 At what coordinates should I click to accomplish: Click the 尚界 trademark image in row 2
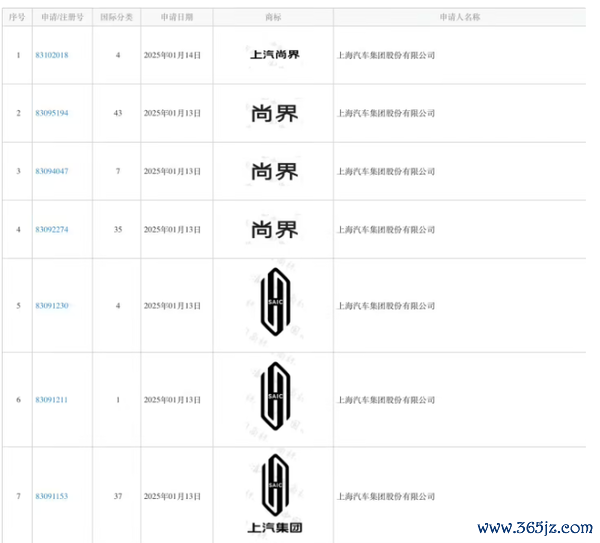(274, 113)
